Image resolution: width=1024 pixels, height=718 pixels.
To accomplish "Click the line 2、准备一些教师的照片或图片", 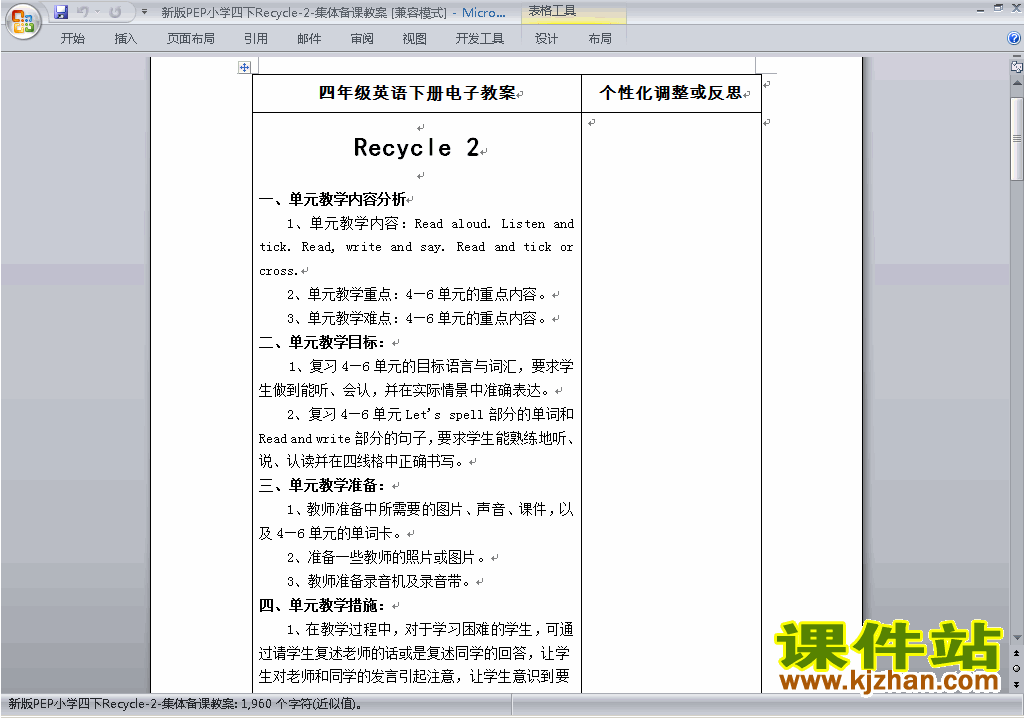I will click(387, 557).
